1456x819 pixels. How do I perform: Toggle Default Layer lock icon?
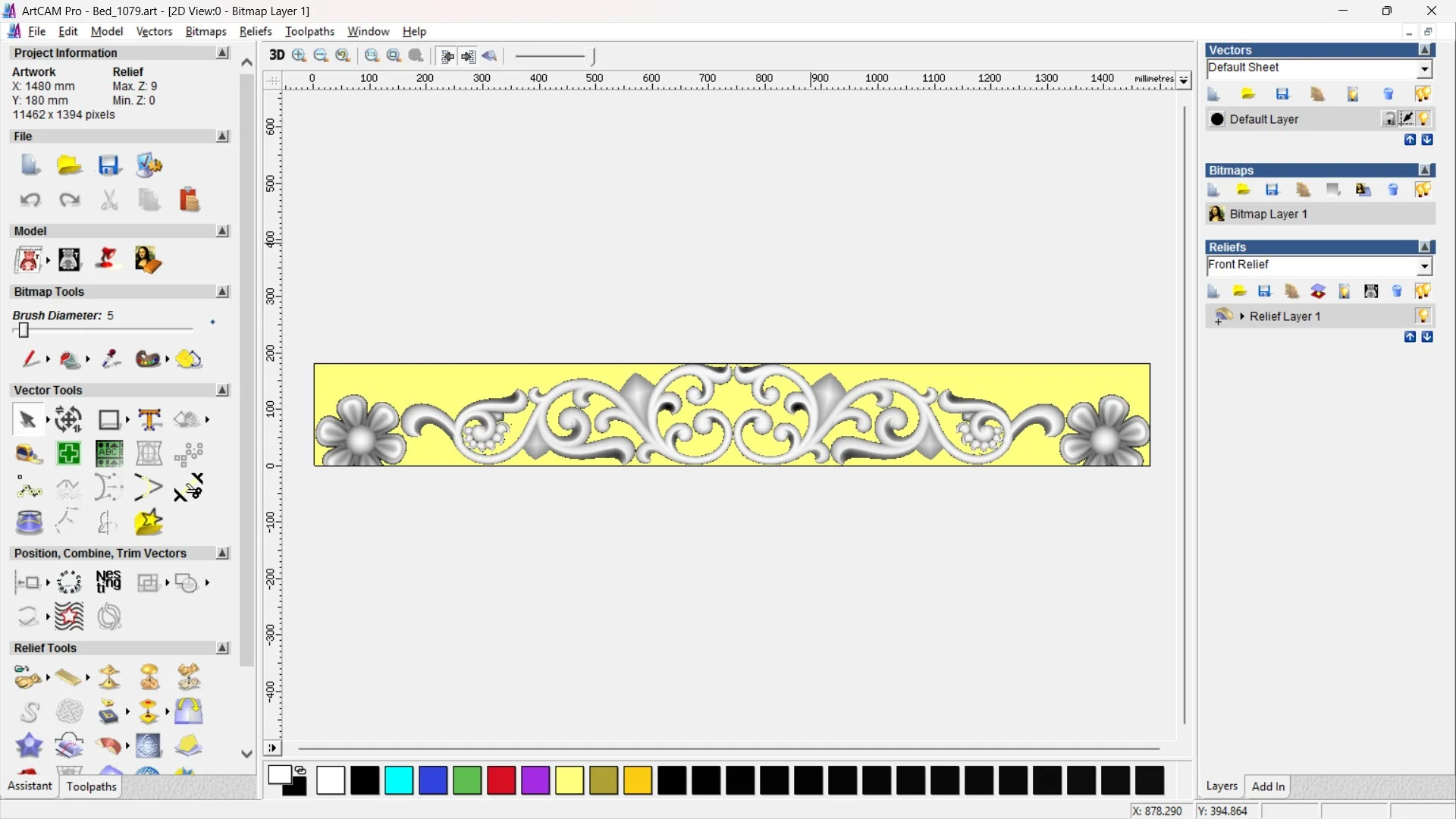coord(1389,119)
